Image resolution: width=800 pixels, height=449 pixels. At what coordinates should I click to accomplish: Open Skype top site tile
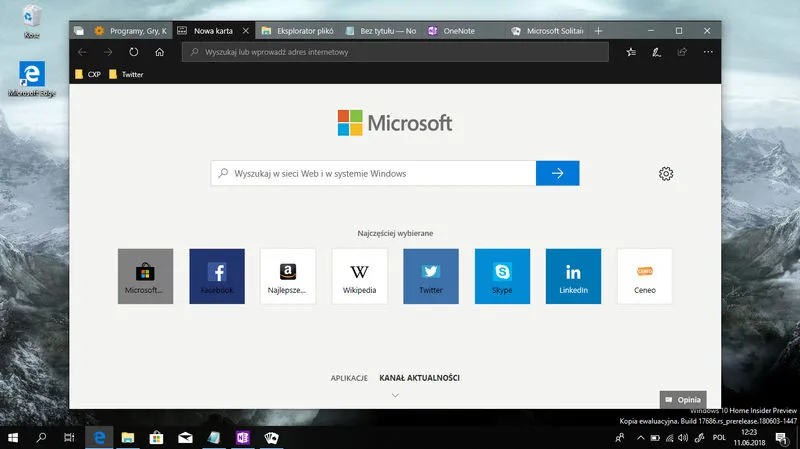(502, 276)
